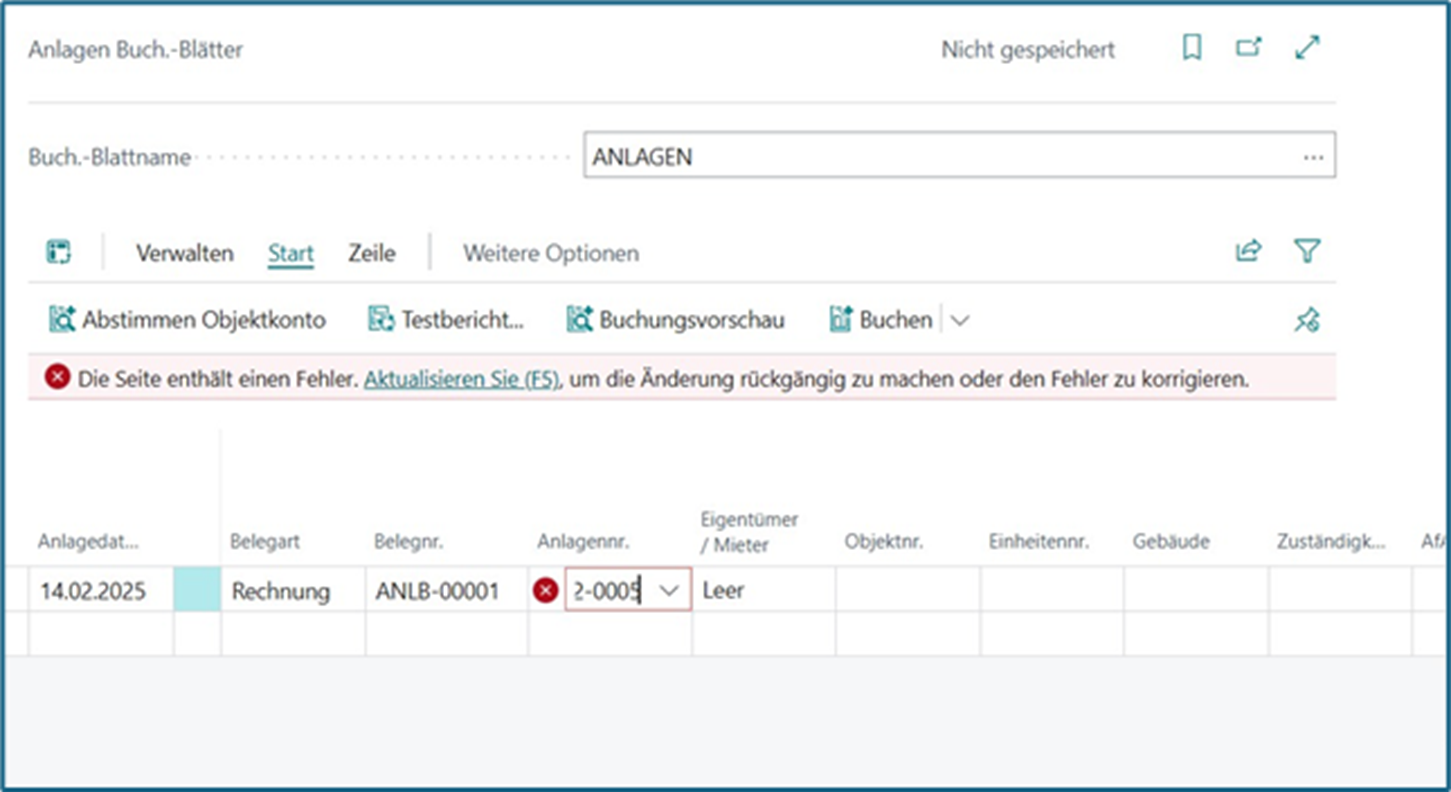Click the list view layout icon
Viewport: 1451px width, 792px height.
pyautogui.click(x=59, y=253)
